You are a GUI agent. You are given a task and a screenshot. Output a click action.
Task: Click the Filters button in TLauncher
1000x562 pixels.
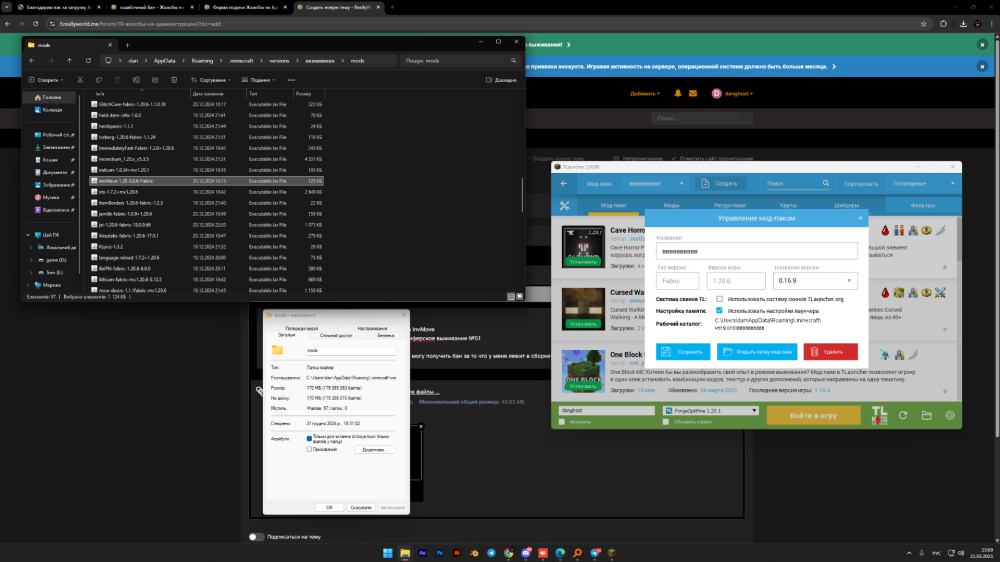coord(923,205)
